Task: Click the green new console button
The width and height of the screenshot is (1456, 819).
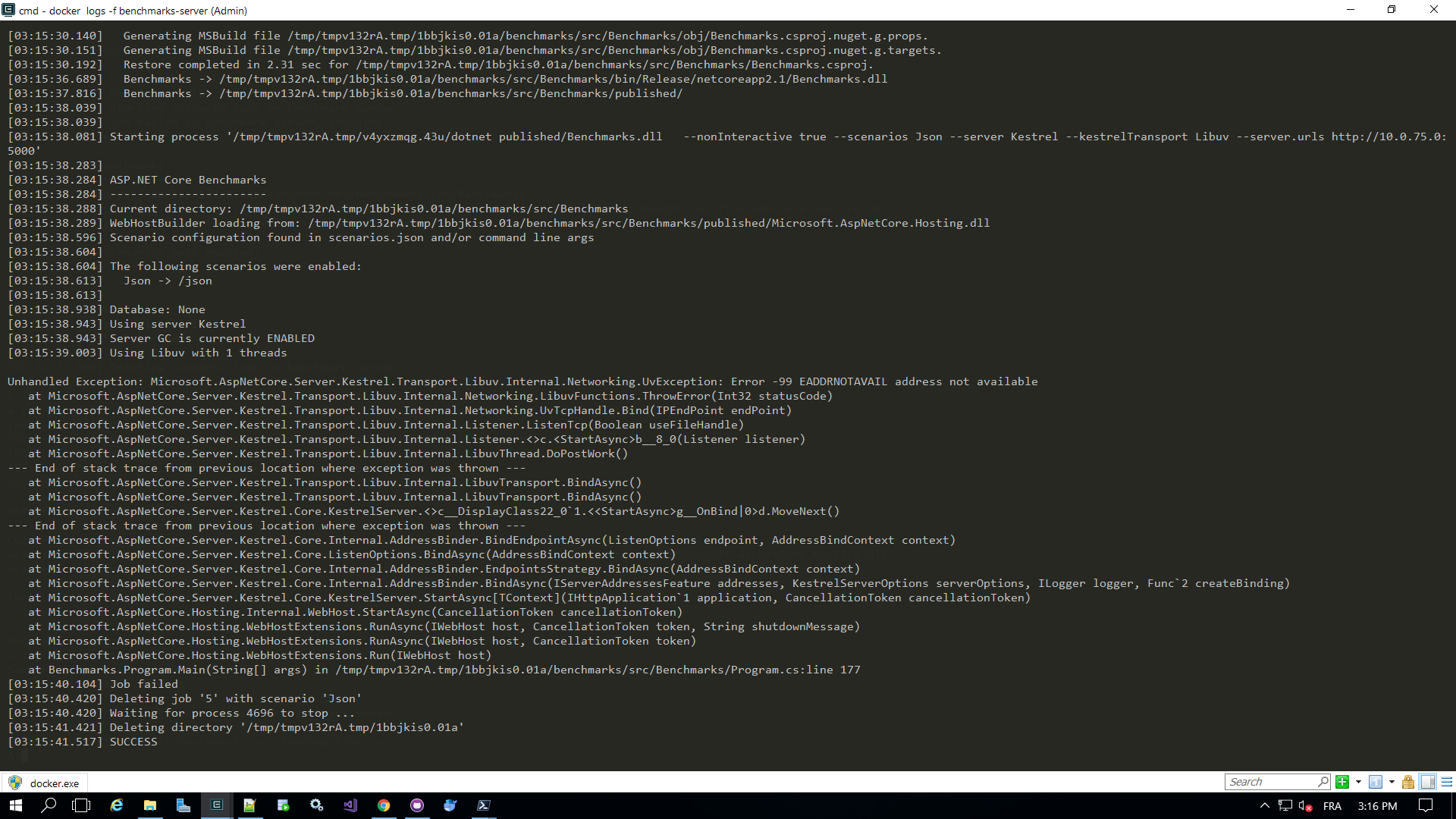Action: click(1342, 782)
